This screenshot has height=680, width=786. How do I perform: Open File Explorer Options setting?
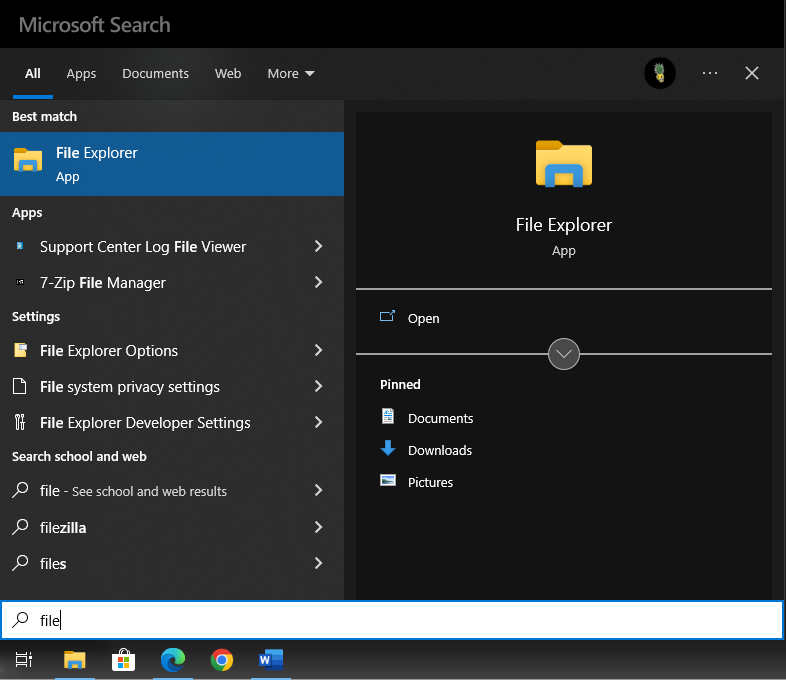(x=172, y=351)
